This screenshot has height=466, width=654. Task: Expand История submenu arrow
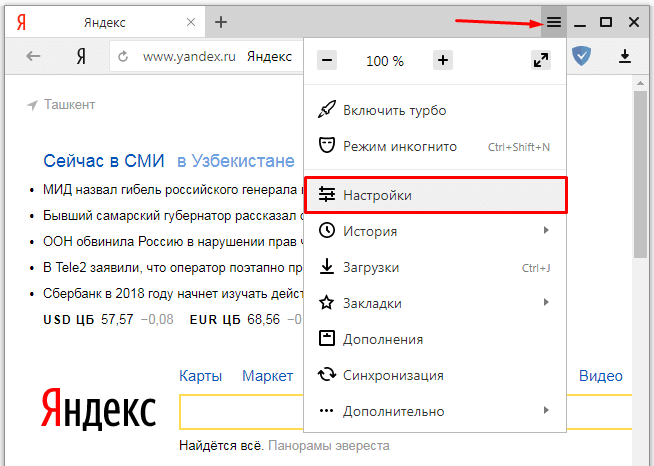click(x=546, y=230)
